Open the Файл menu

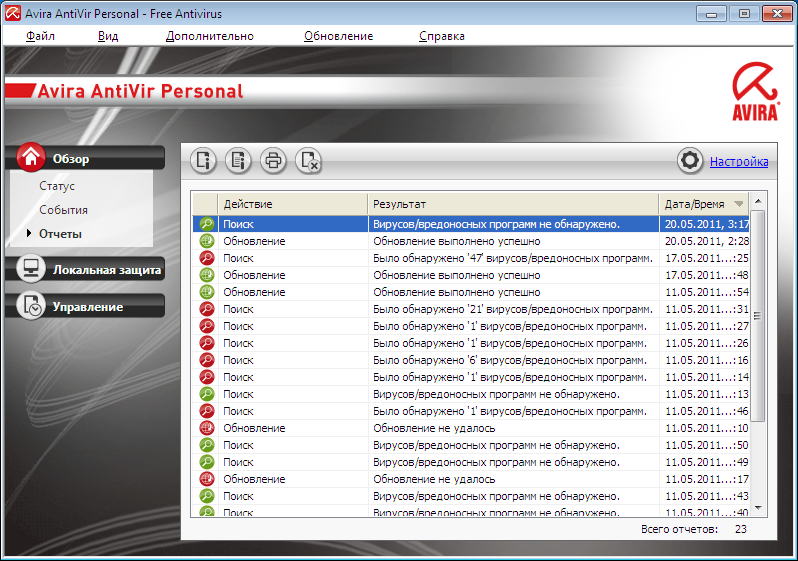click(x=40, y=36)
